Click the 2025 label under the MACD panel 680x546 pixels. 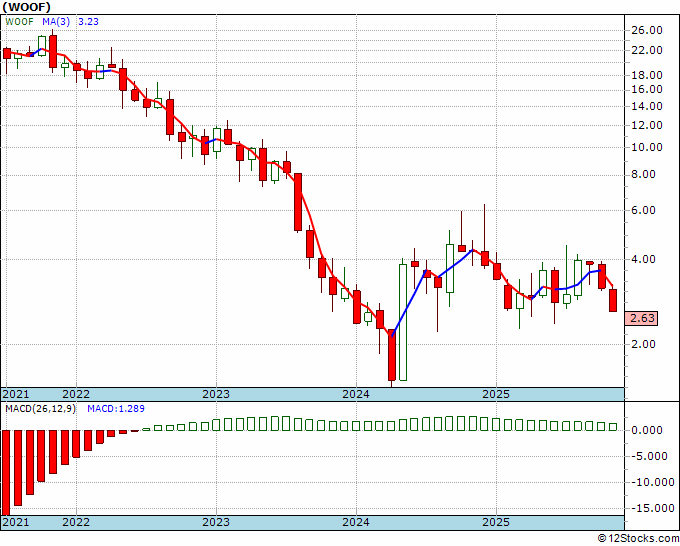point(496,522)
